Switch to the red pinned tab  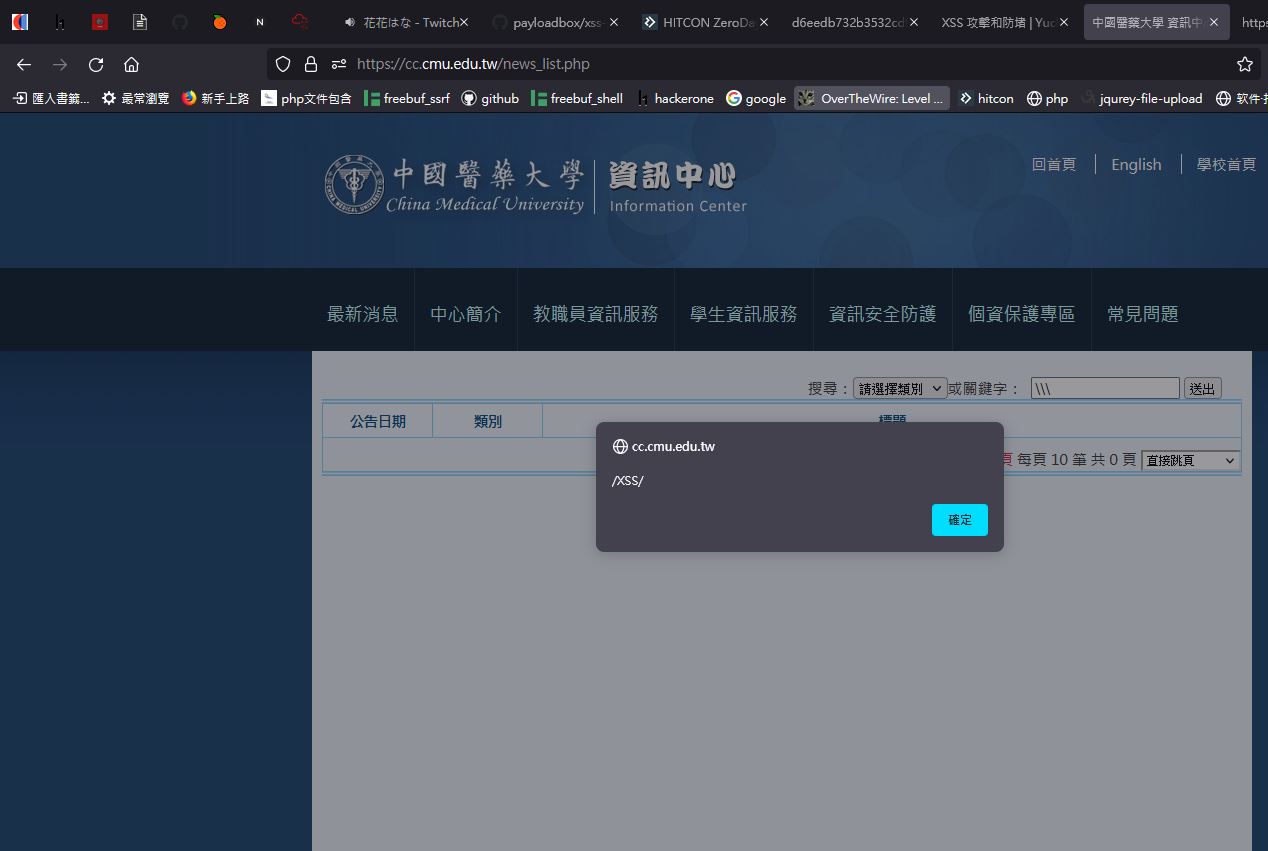pos(100,22)
